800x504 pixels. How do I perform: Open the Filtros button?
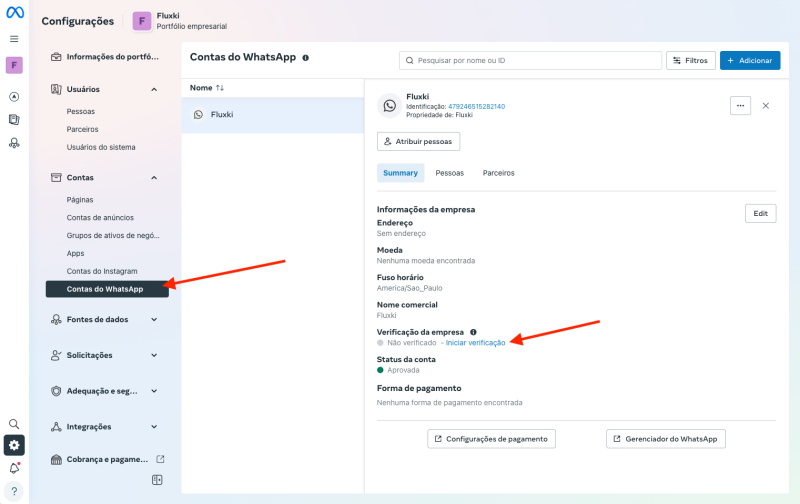[x=690, y=61]
